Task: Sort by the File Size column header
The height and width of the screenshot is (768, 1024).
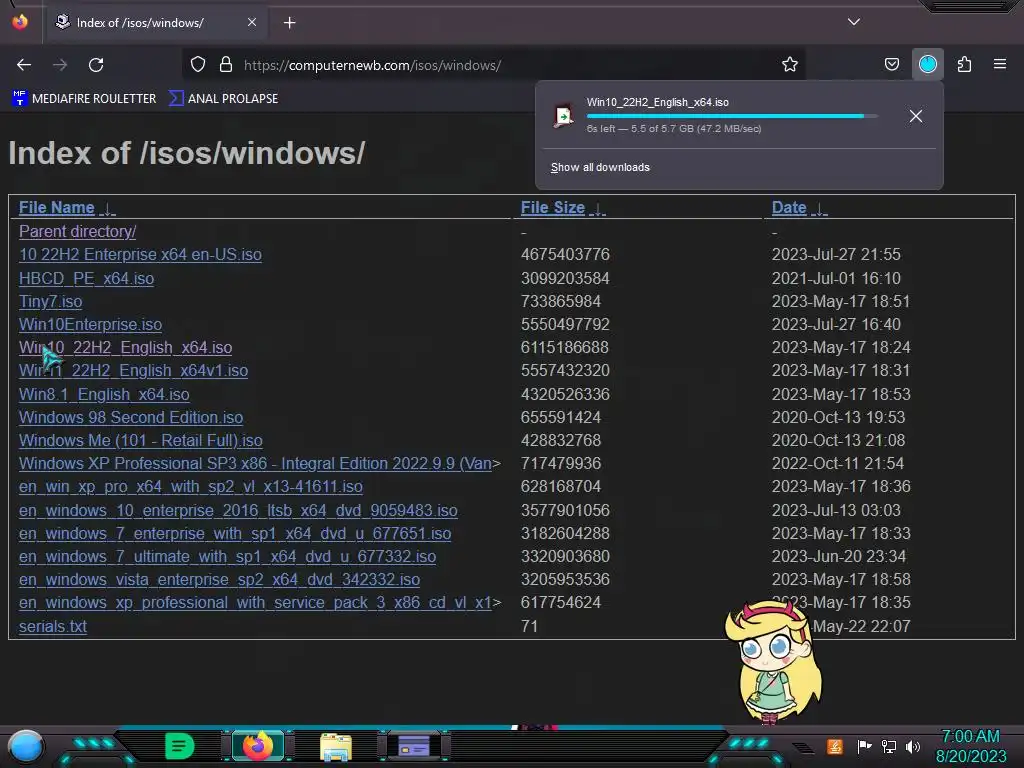Action: (552, 208)
